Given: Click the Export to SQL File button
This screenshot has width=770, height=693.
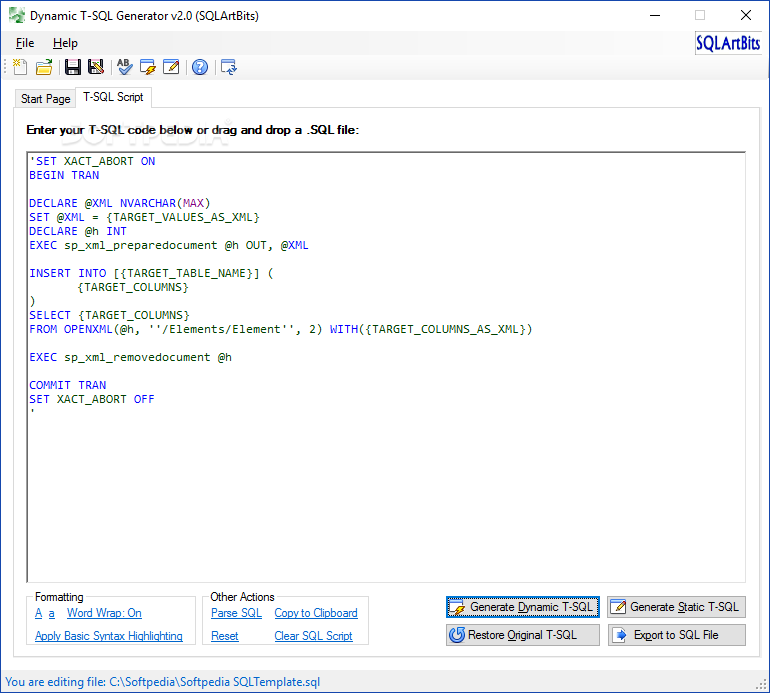Looking at the screenshot, I should [677, 635].
